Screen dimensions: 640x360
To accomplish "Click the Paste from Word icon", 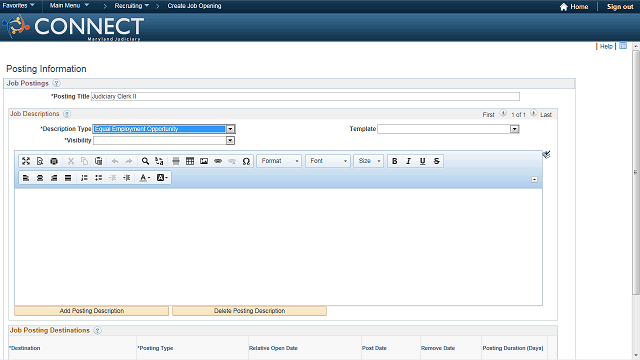I will tap(98, 161).
